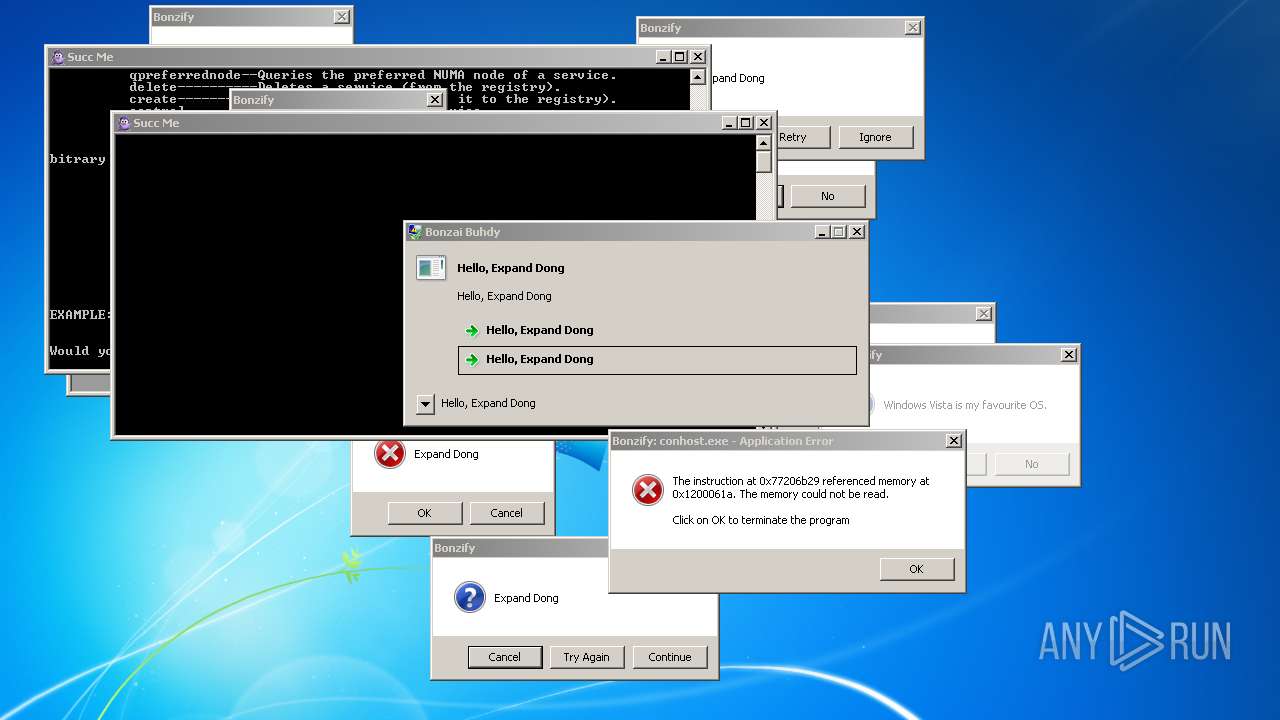Choose highlighted second Hello, Expand Dong command link

point(657,360)
